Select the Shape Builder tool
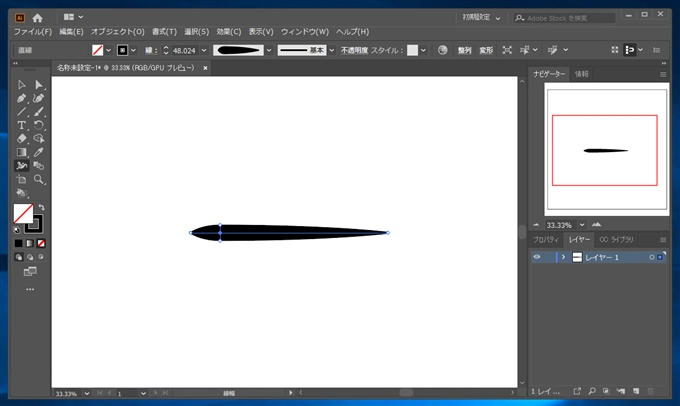The image size is (680, 406). coord(39,139)
